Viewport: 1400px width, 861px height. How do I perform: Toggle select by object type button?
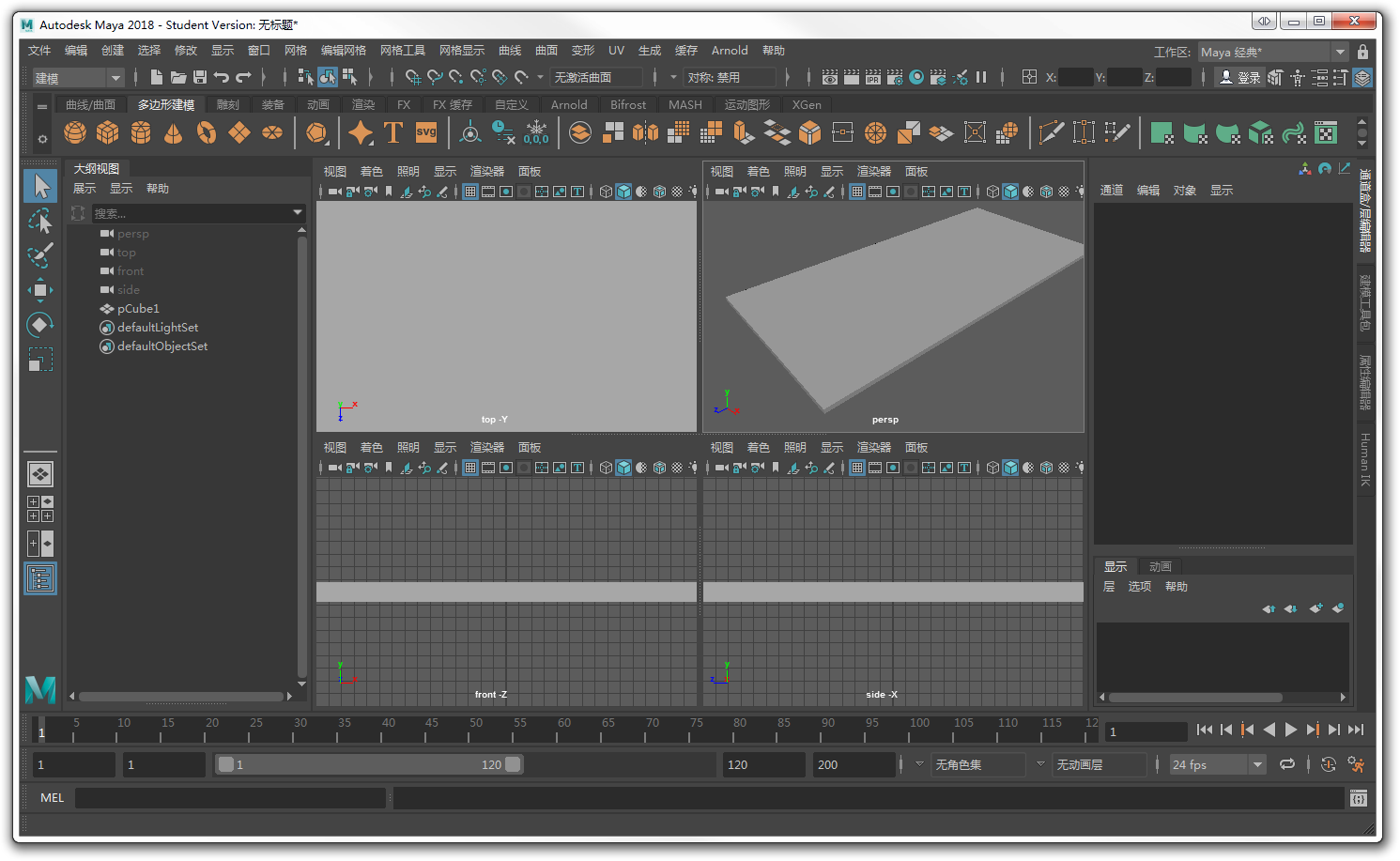328,77
